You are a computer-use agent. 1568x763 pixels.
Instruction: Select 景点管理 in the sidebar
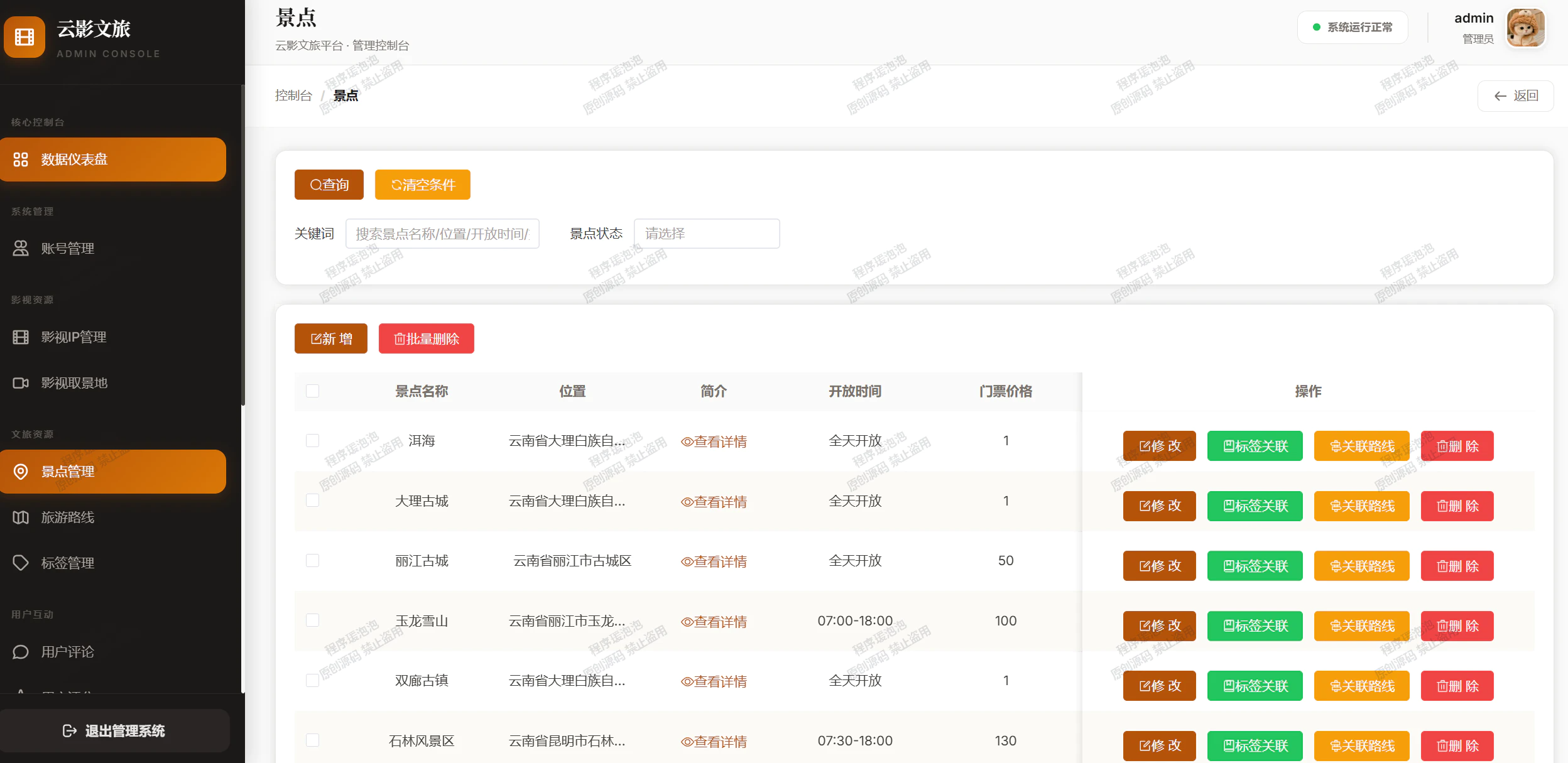click(x=113, y=472)
